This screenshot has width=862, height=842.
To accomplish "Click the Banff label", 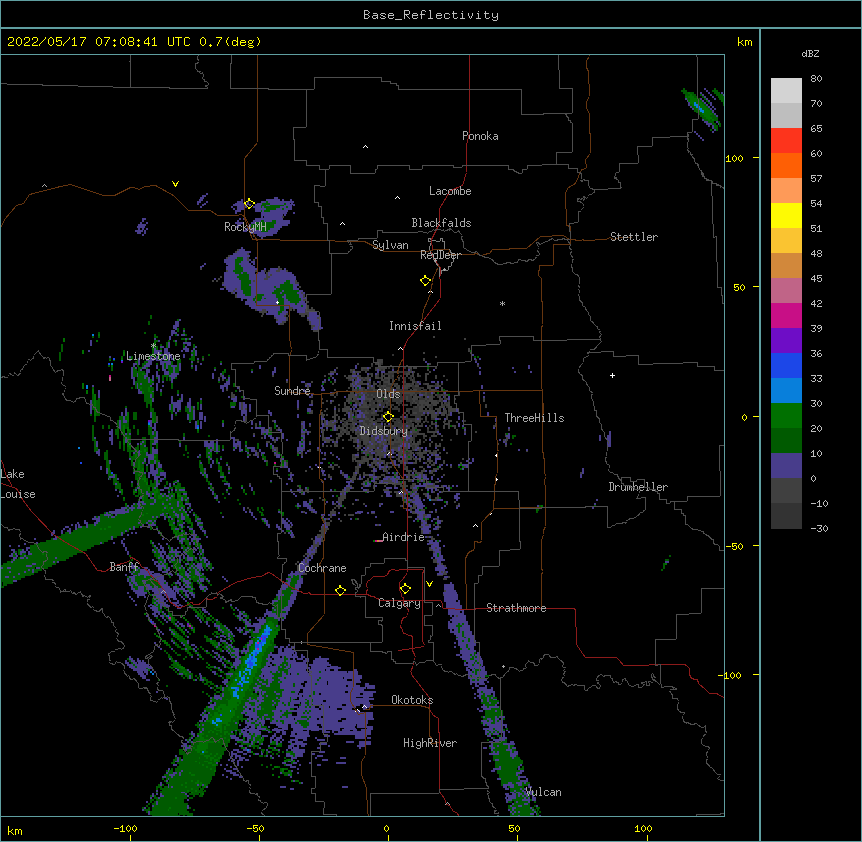I will [124, 567].
